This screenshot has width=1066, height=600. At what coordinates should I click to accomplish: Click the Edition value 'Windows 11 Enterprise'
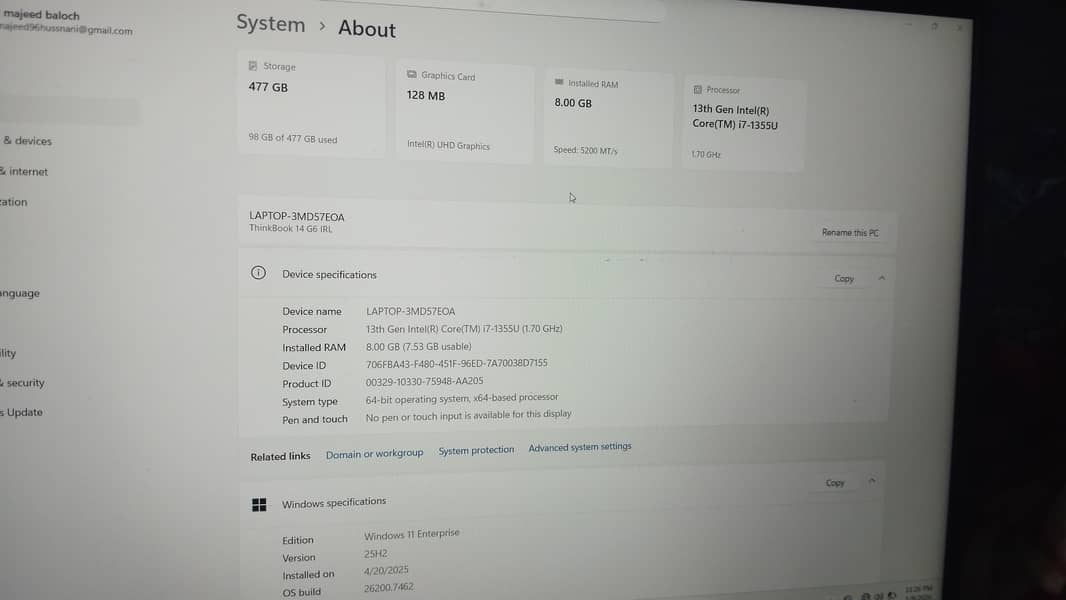tap(411, 534)
